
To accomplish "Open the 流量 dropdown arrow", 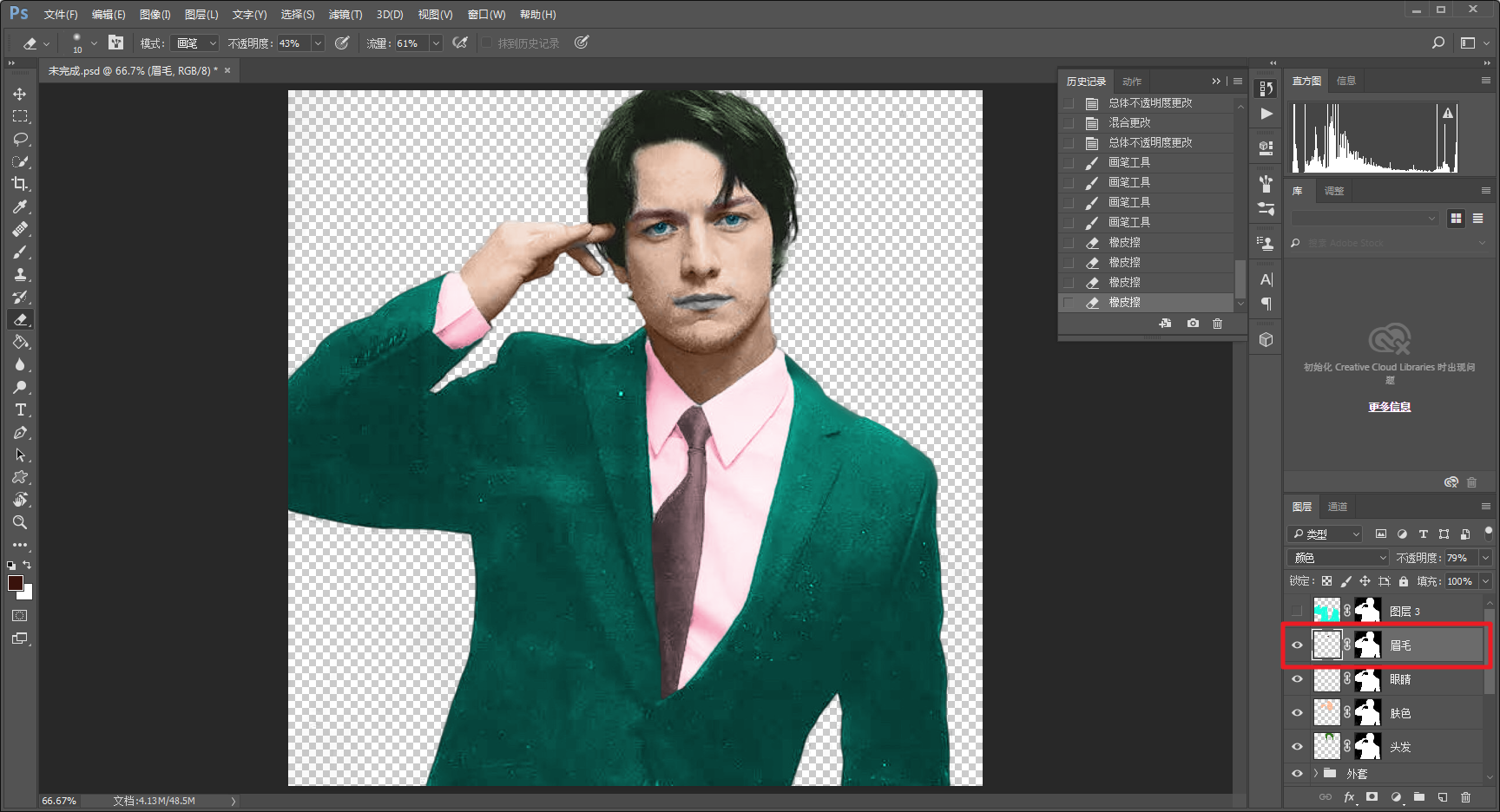I will pyautogui.click(x=436, y=43).
